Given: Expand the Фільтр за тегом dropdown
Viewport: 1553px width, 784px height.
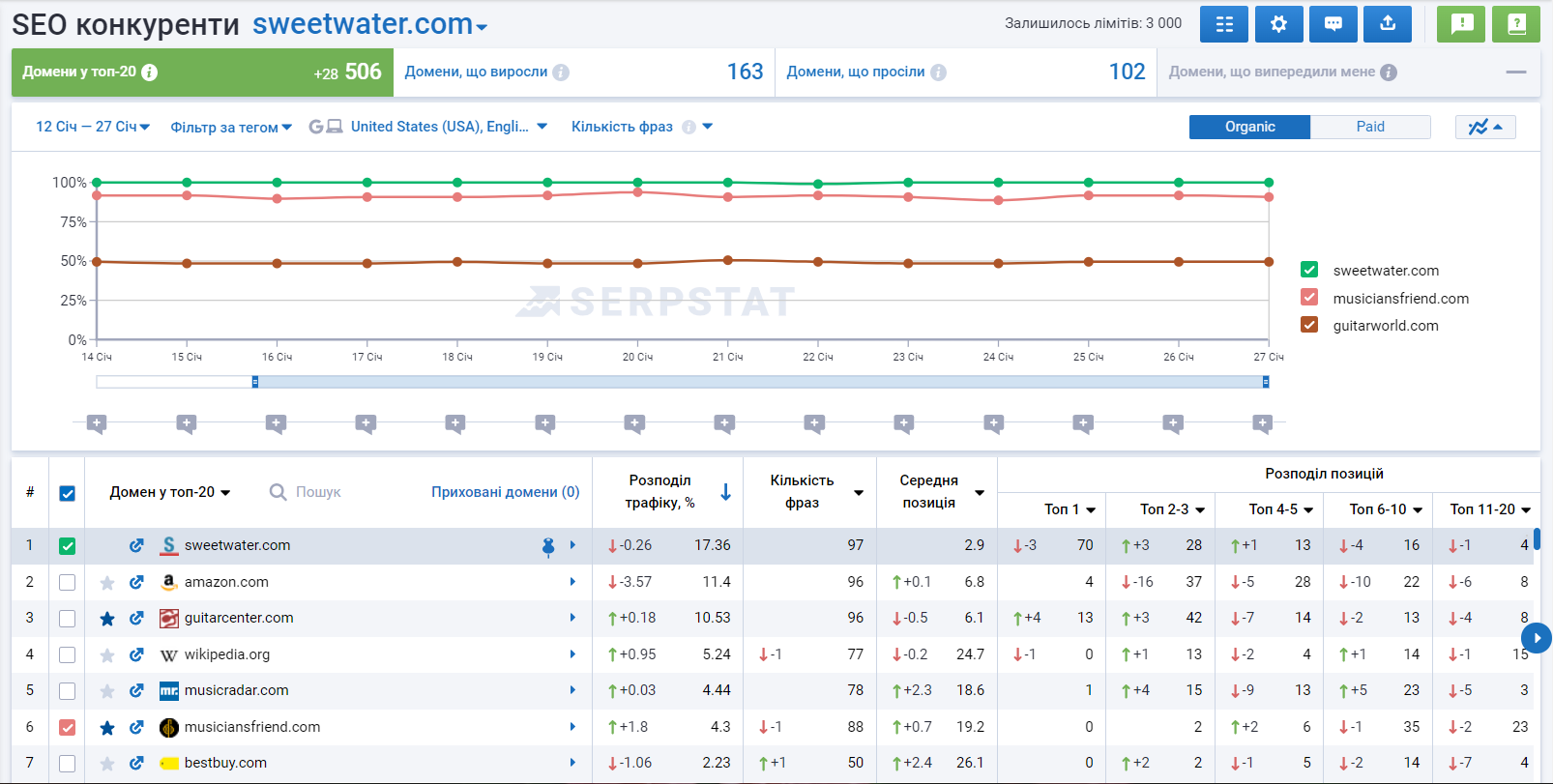Looking at the screenshot, I should pos(231,128).
